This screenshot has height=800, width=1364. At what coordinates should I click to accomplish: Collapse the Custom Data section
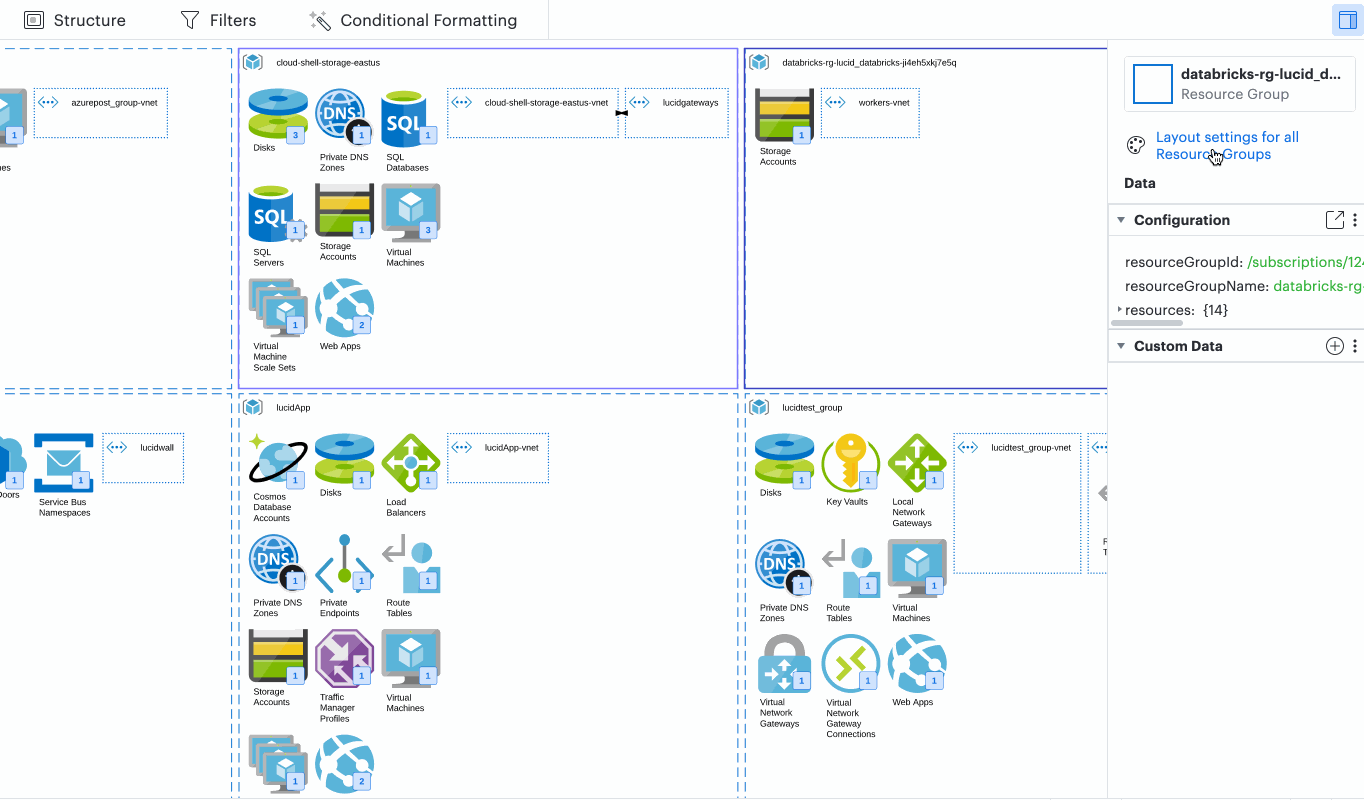click(1121, 345)
